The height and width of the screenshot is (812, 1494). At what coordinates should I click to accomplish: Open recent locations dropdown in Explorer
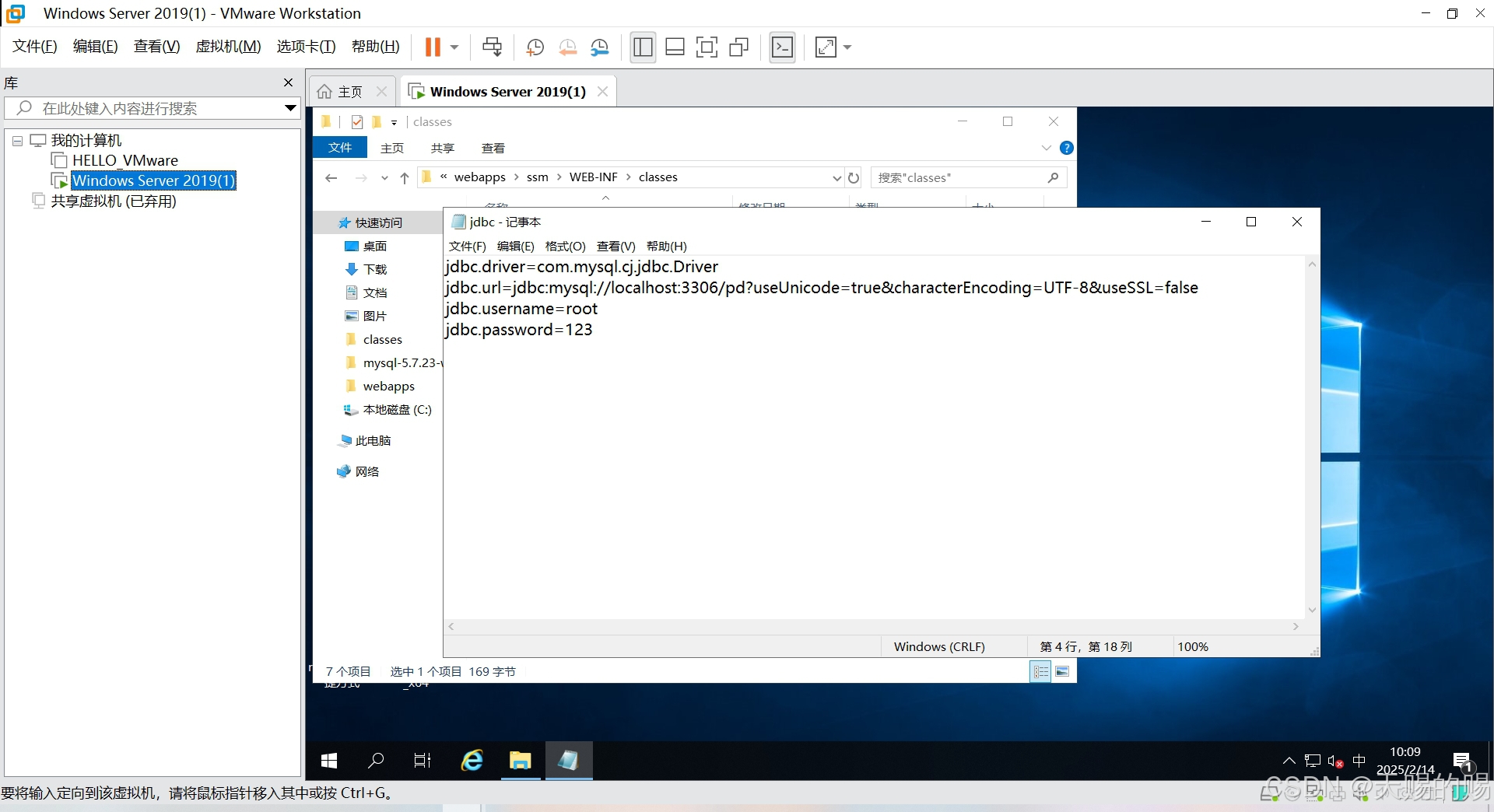click(384, 178)
